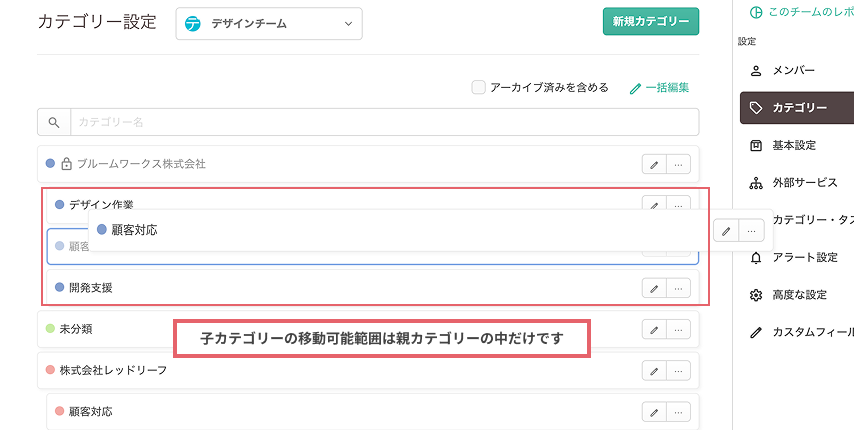Click the 新規カテゴリー button

coord(651,22)
